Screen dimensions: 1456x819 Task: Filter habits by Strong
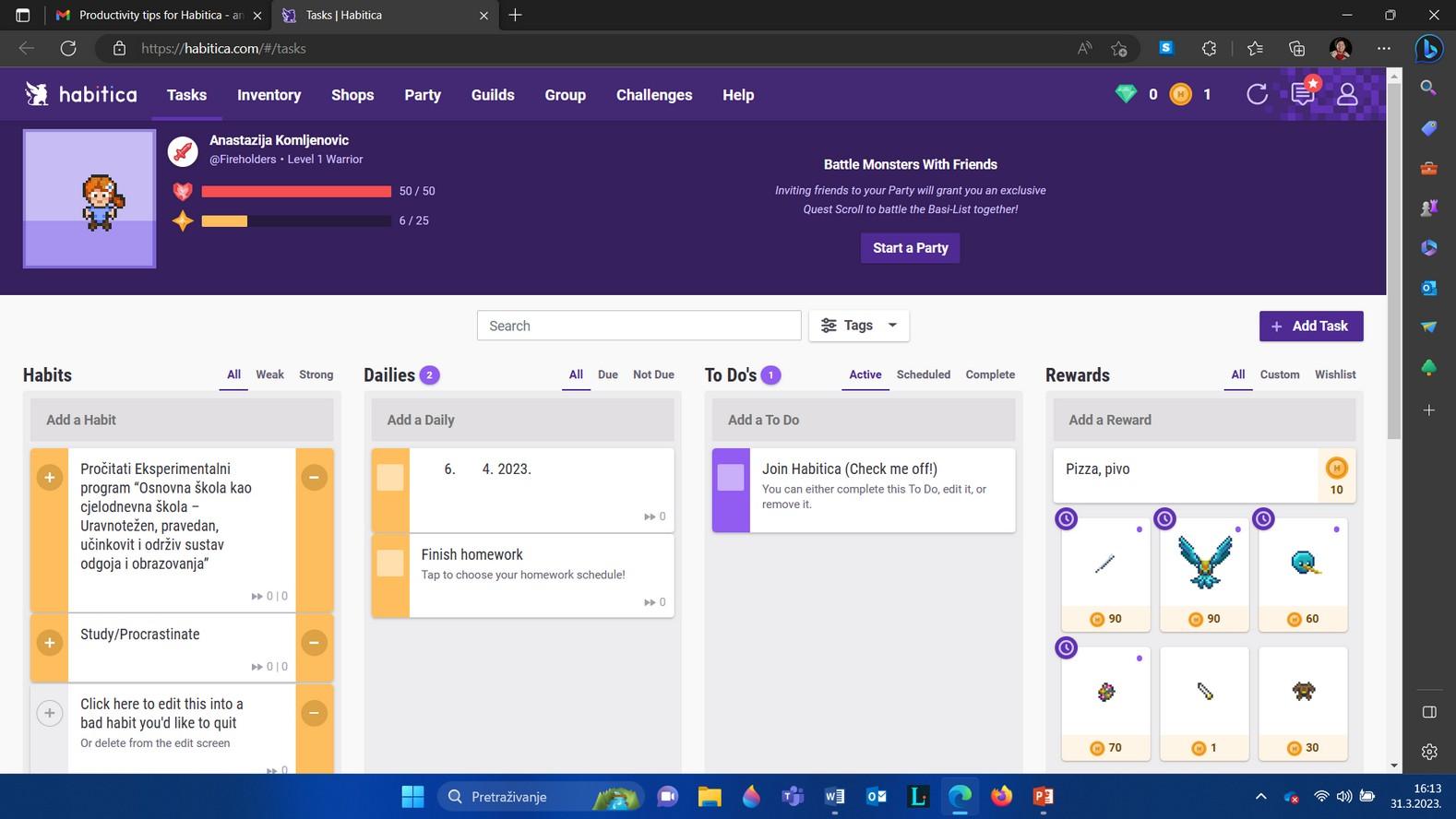pos(316,374)
